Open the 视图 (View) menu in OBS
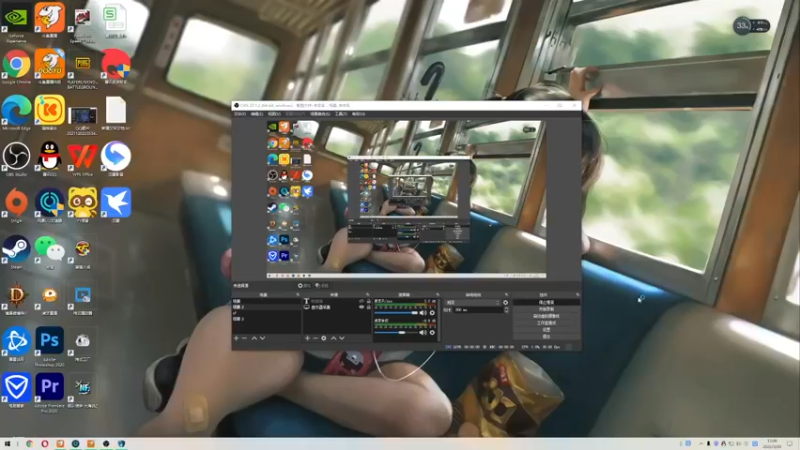 [x=274, y=114]
